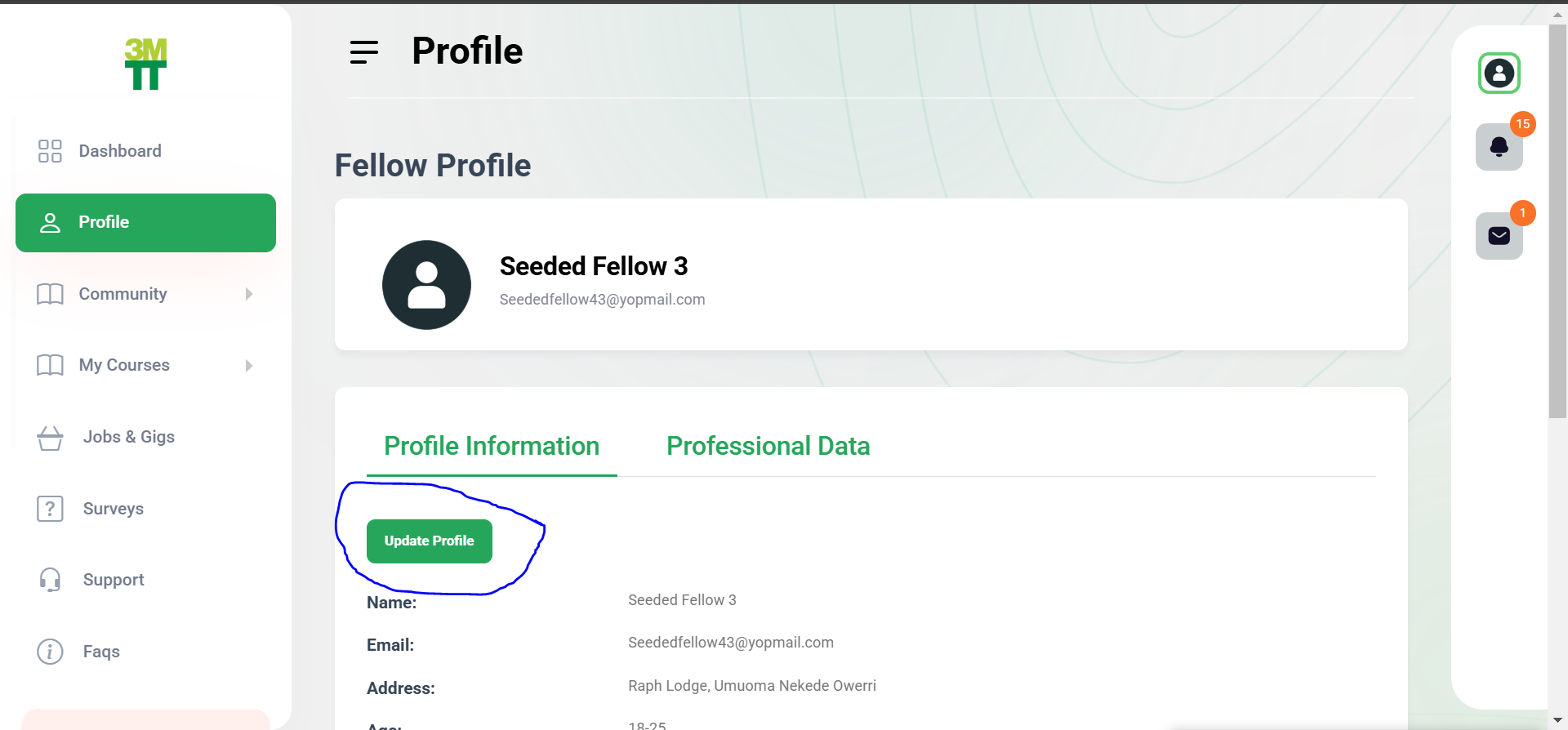Screen dimensions: 1568x730
Task: Click the vertical scrollbar thumb
Action: click(1557, 220)
